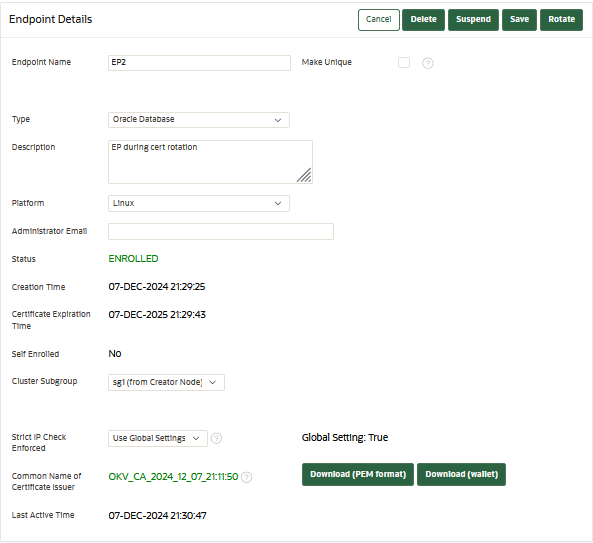Click the Download (wallet) button

461,475
